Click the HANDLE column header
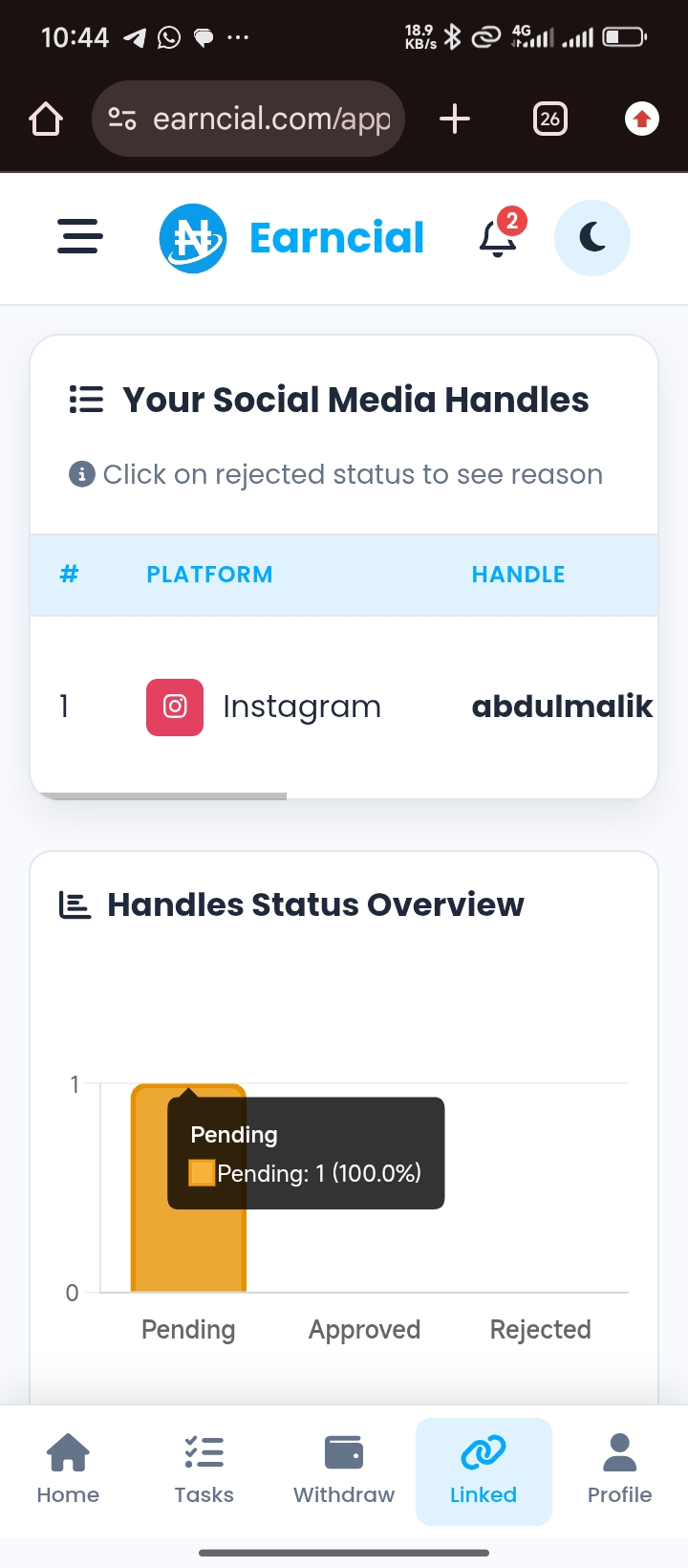 pyautogui.click(x=518, y=575)
